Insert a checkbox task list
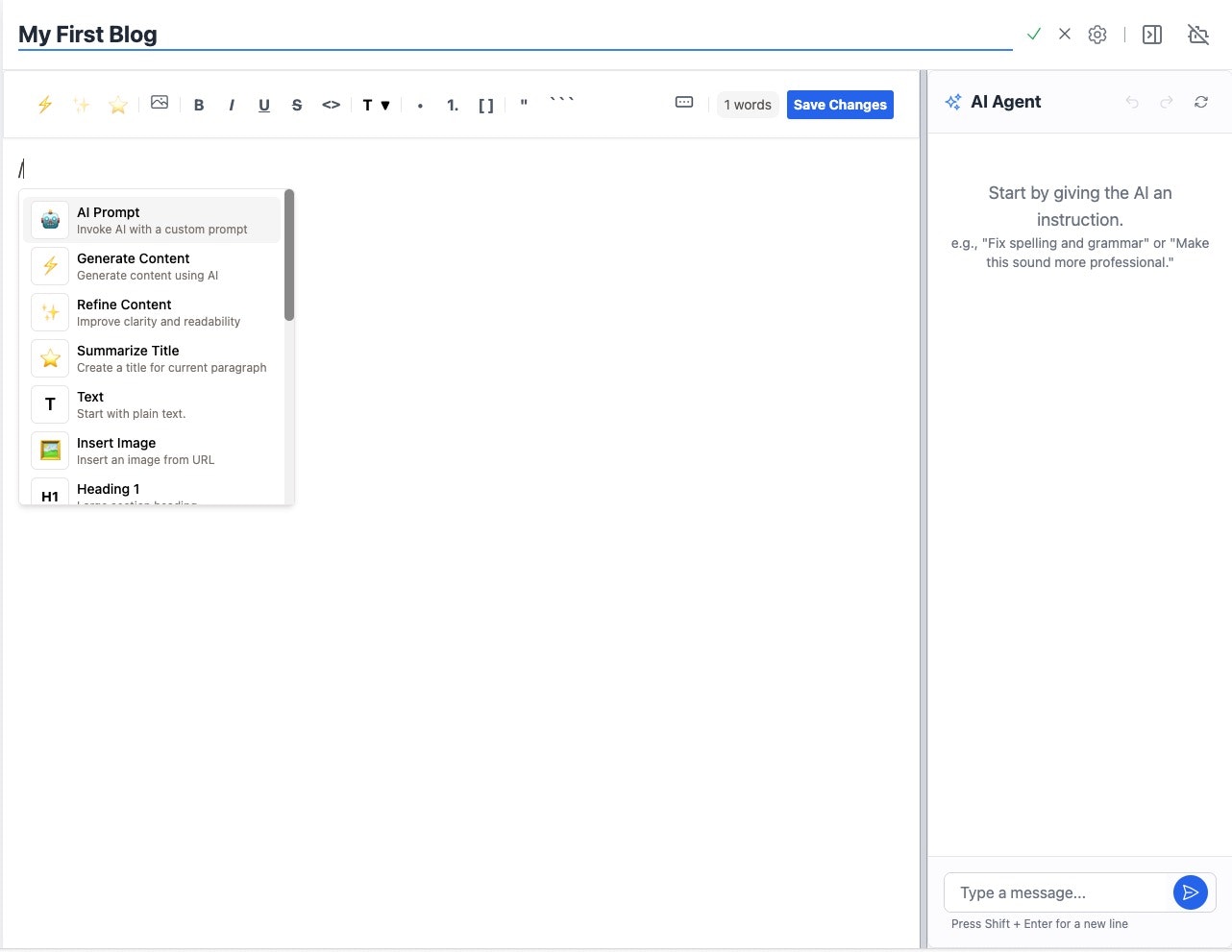The width and height of the screenshot is (1232, 952). 486,105
